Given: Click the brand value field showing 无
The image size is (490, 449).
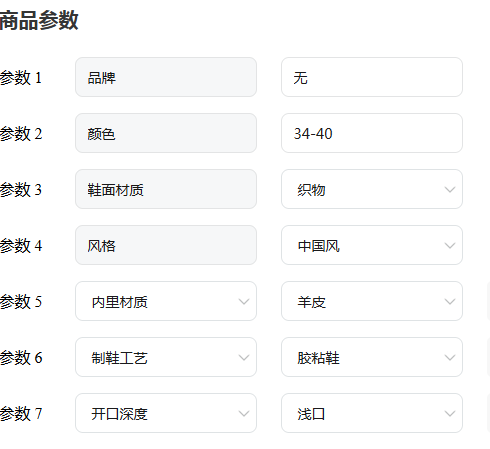Looking at the screenshot, I should [372, 77].
